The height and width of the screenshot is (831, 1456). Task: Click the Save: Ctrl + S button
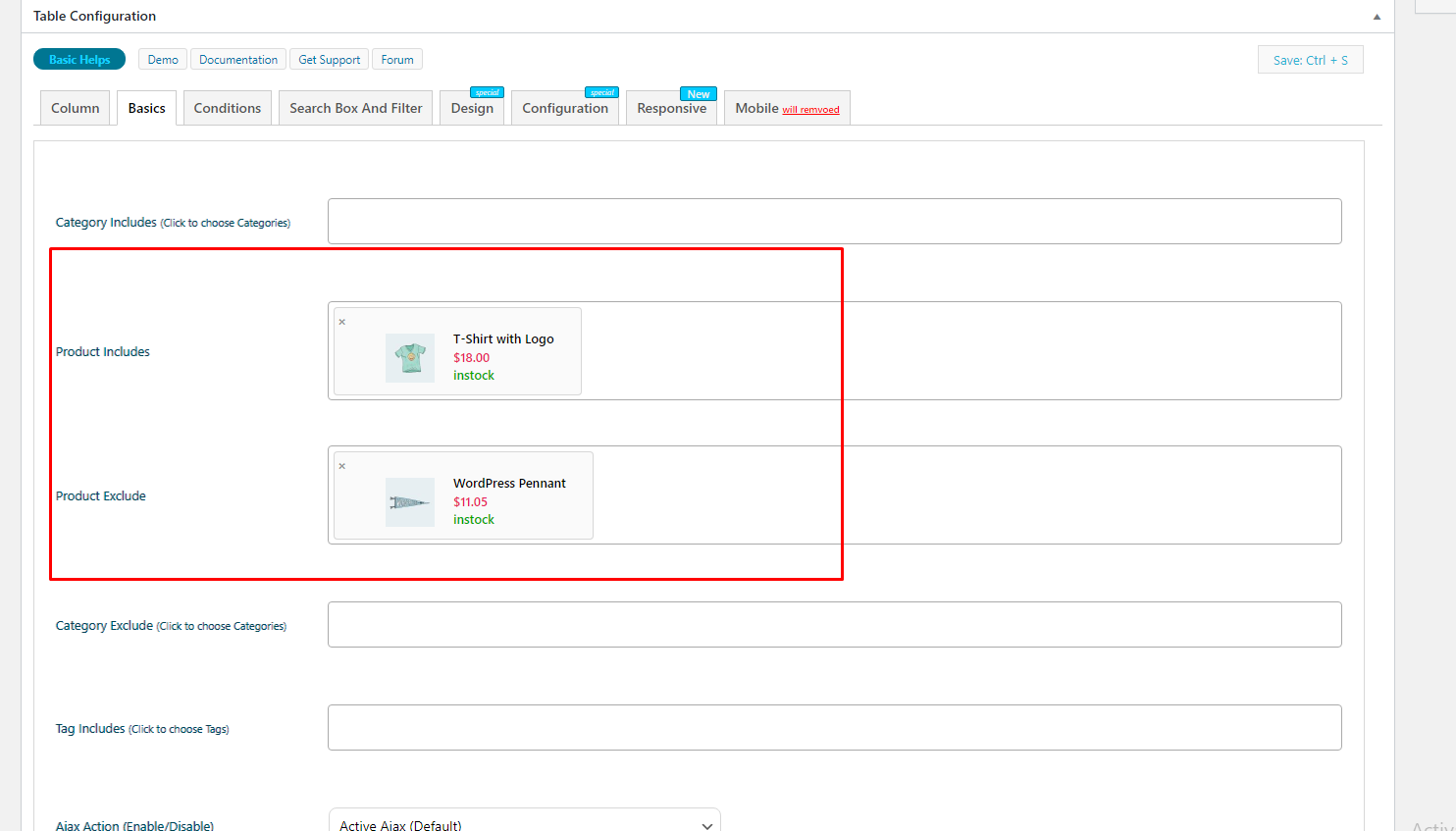1311,60
